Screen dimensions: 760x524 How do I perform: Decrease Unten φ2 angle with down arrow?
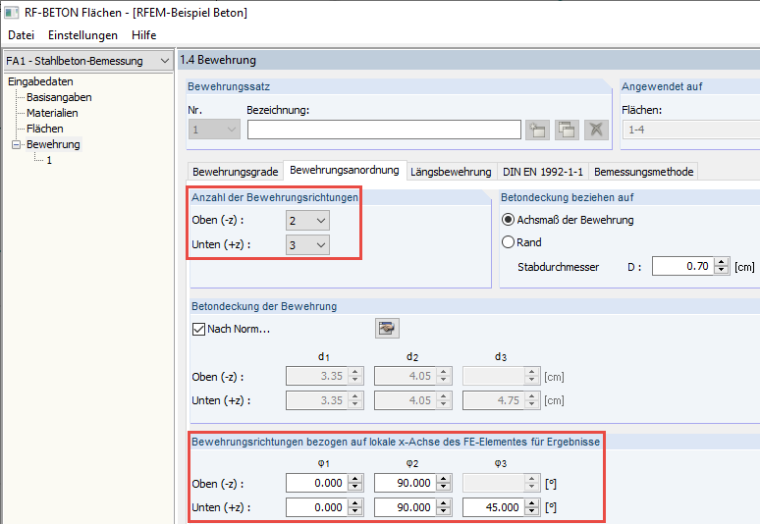click(x=443, y=511)
